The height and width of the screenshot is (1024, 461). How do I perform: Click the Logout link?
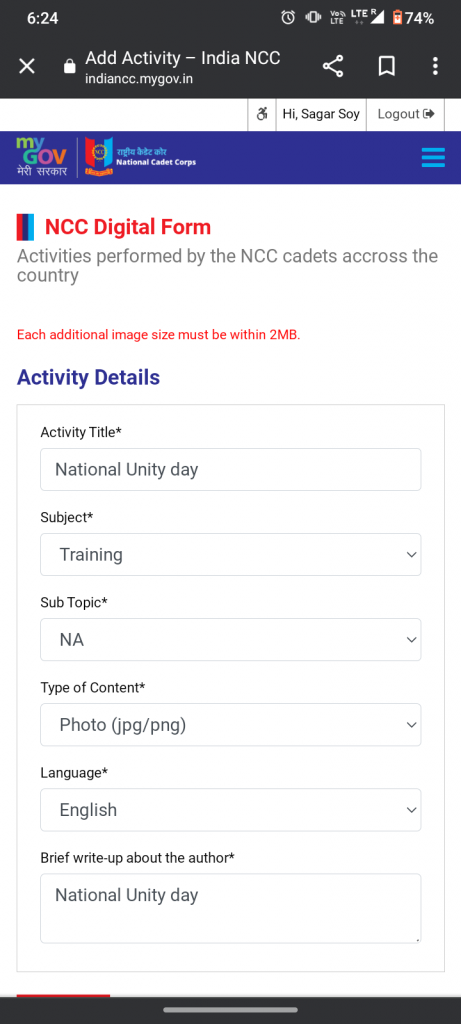tap(405, 114)
